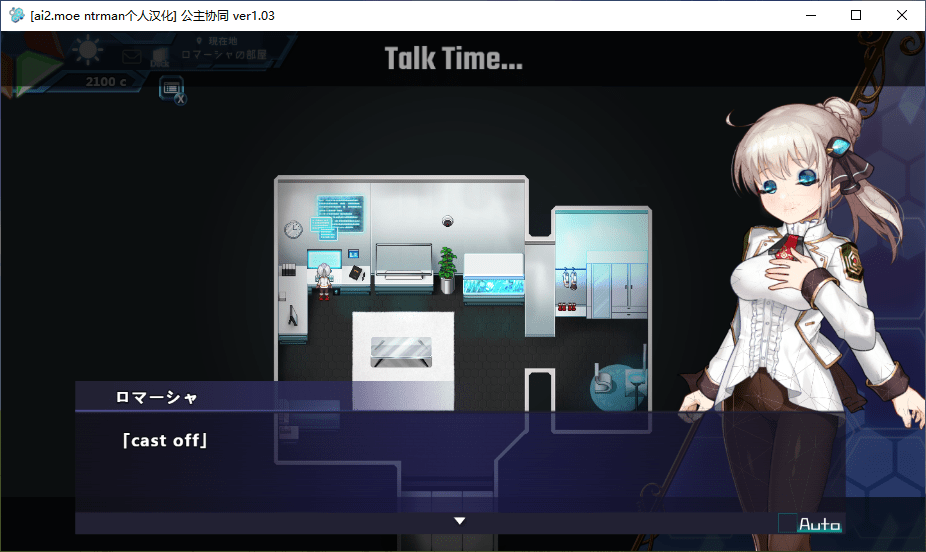The height and width of the screenshot is (552, 926).
Task: Click the window icon with X badge
Action: [x=172, y=89]
